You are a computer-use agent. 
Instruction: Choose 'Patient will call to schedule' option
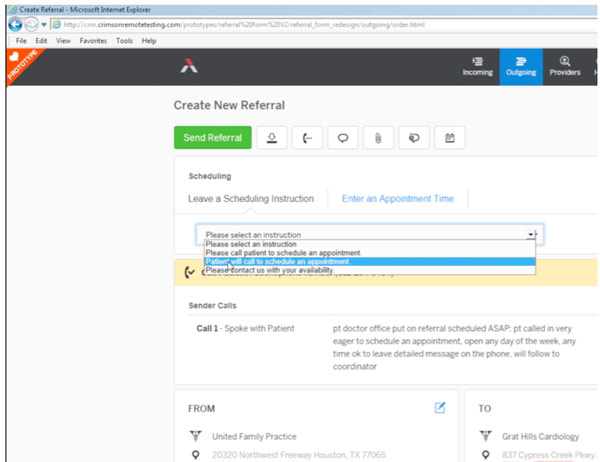pos(278,262)
